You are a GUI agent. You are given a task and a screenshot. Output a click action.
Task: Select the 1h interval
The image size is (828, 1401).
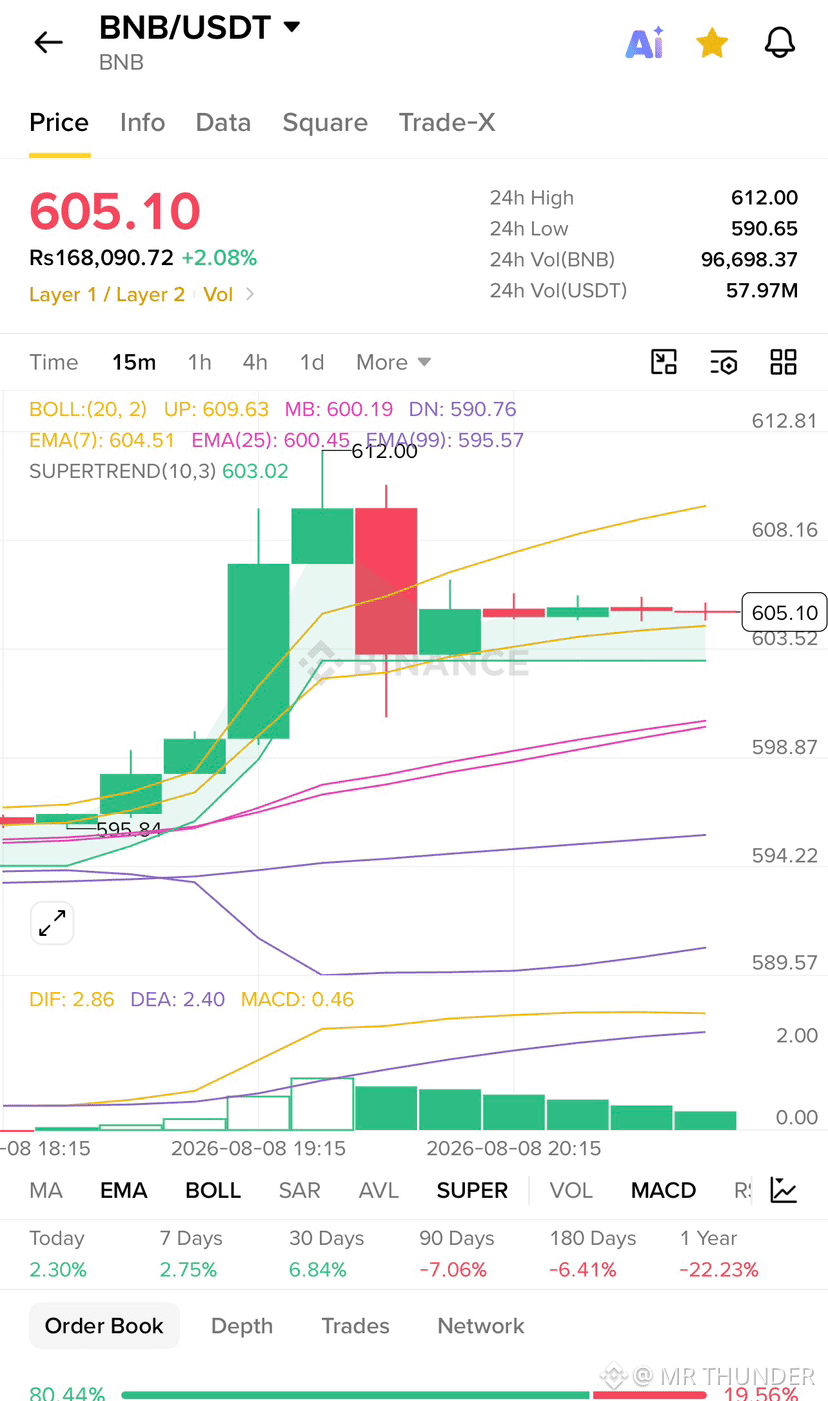[200, 362]
